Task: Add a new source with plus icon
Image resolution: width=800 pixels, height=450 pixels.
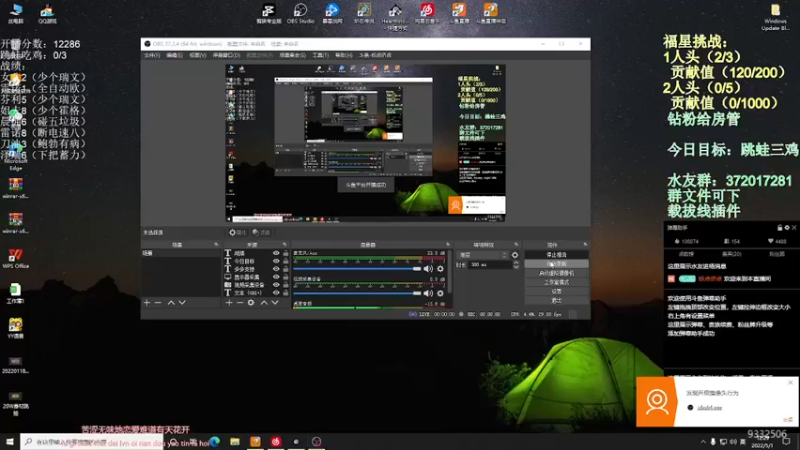Action: coord(229,303)
